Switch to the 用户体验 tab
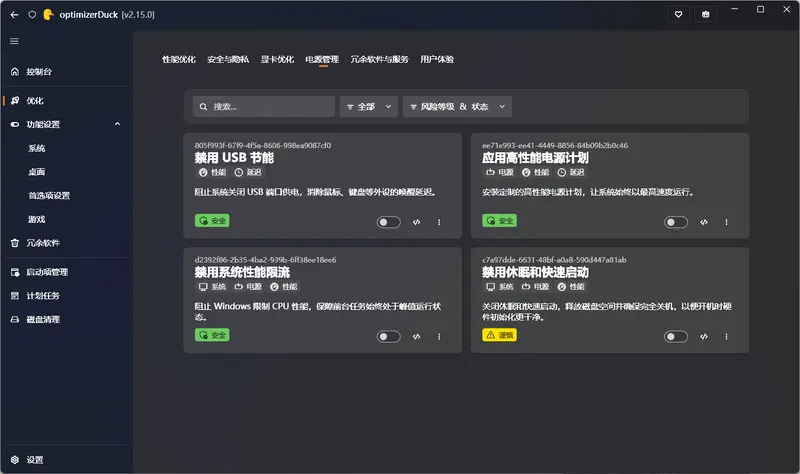The image size is (800, 474). click(437, 59)
